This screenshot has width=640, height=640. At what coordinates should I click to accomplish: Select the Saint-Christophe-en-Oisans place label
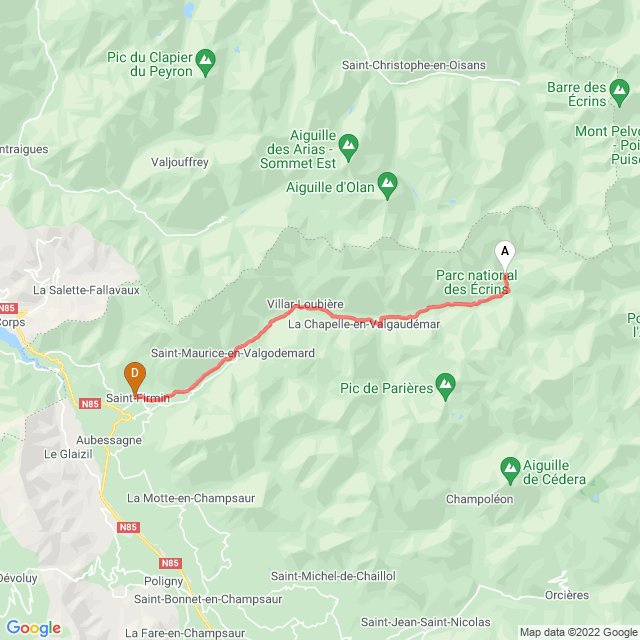[414, 65]
